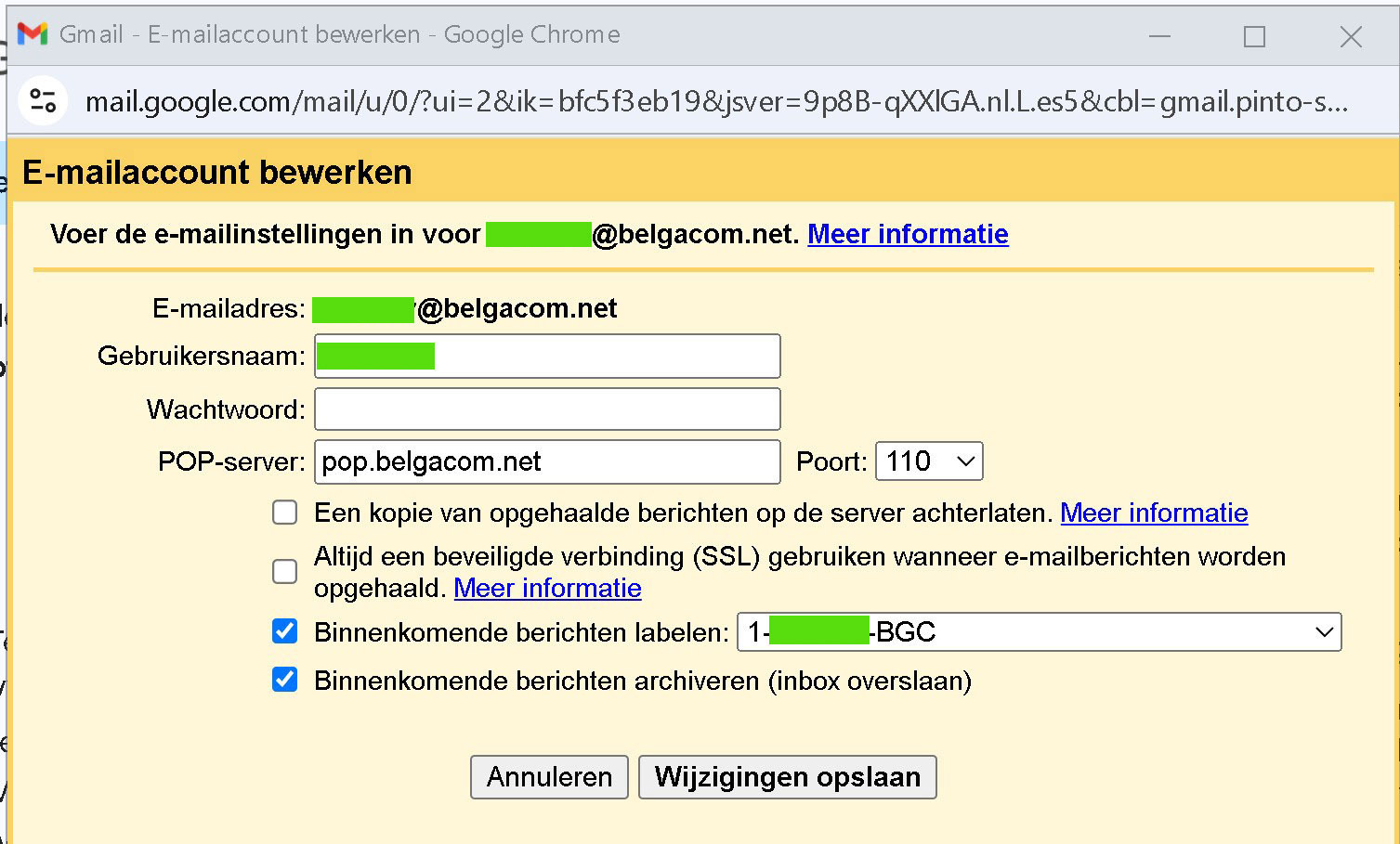
Task: Open the label dropdown ending in -BGC
Action: tap(1039, 632)
